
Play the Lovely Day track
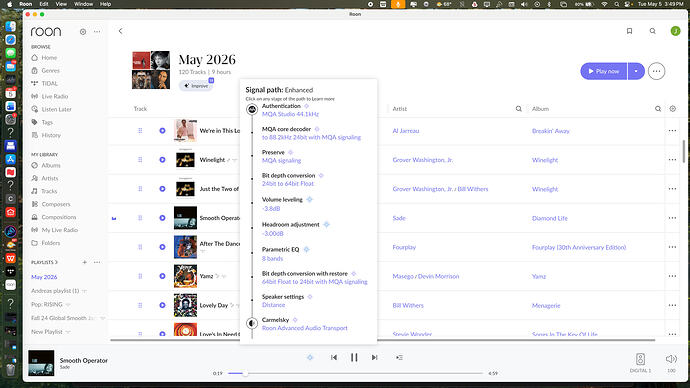coord(162,305)
